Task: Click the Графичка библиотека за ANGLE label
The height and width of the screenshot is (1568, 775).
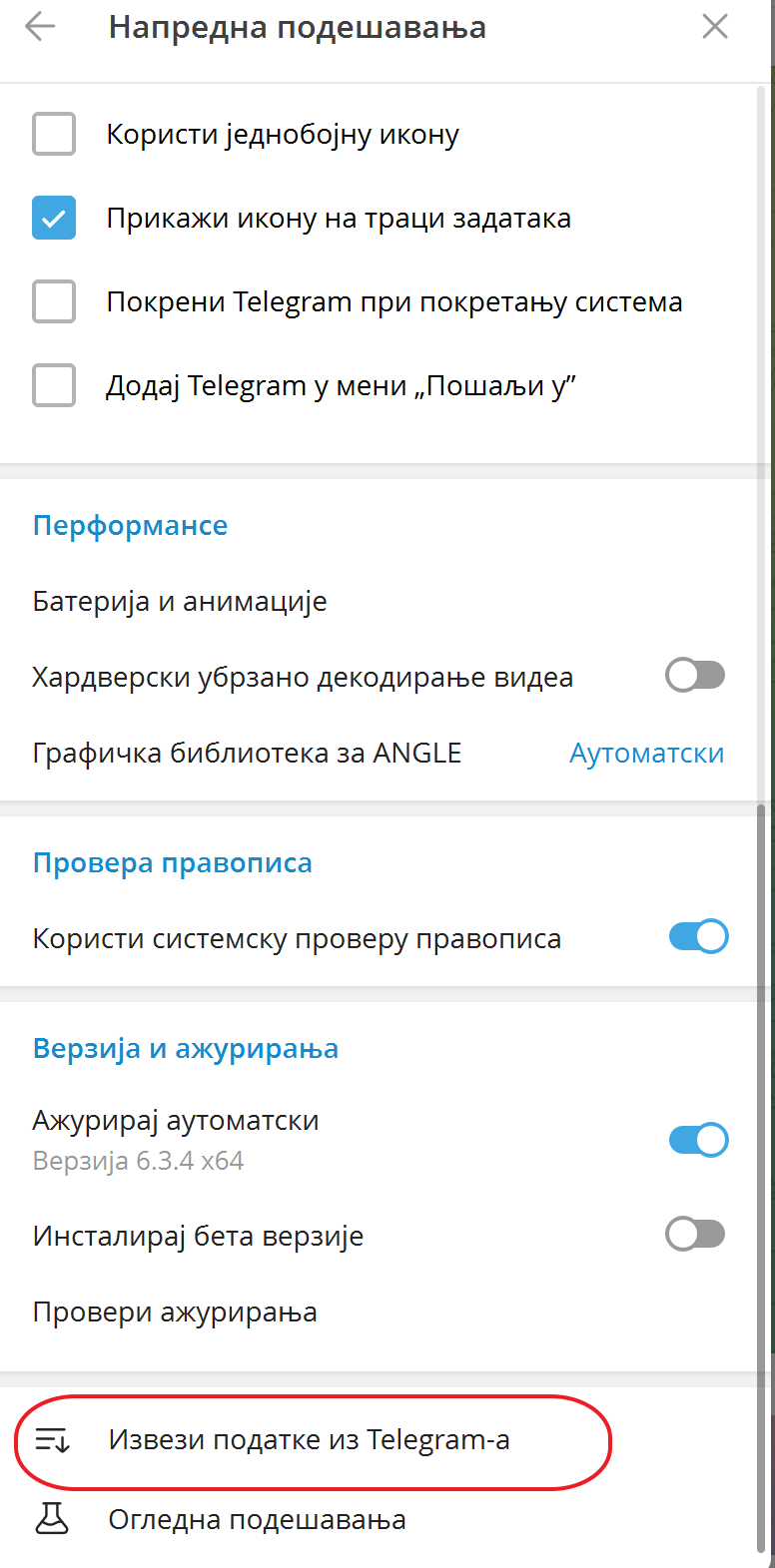Action: (x=247, y=753)
